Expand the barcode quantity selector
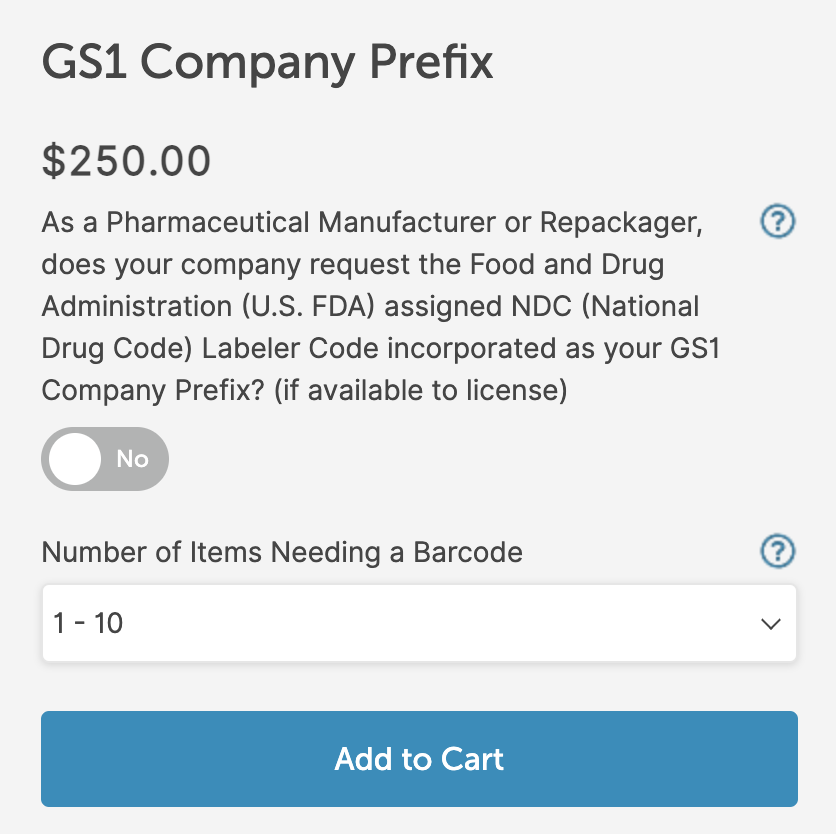Screen dimensions: 836x834 419,622
